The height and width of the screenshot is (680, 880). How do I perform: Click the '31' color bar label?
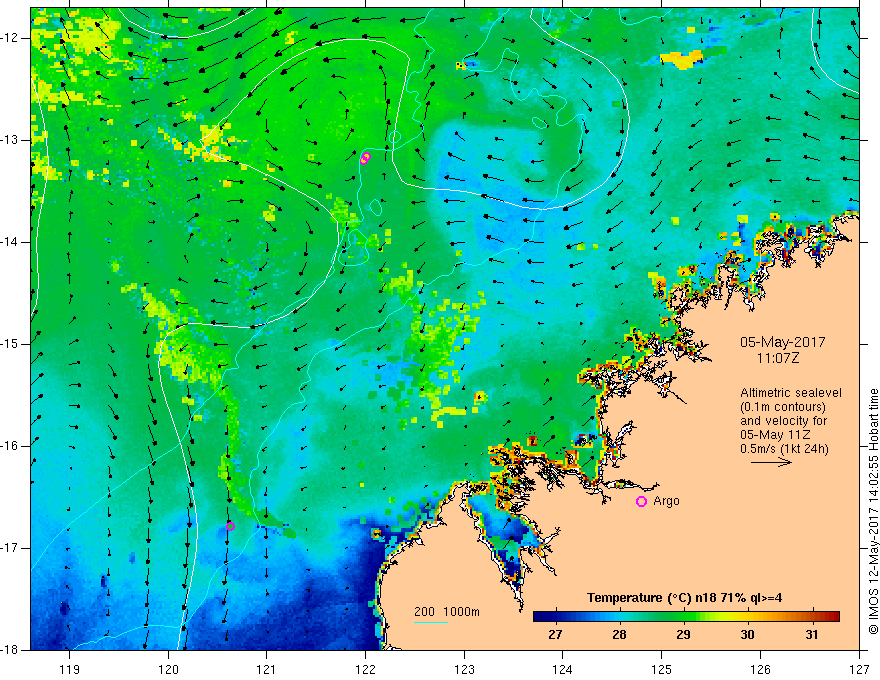(812, 635)
